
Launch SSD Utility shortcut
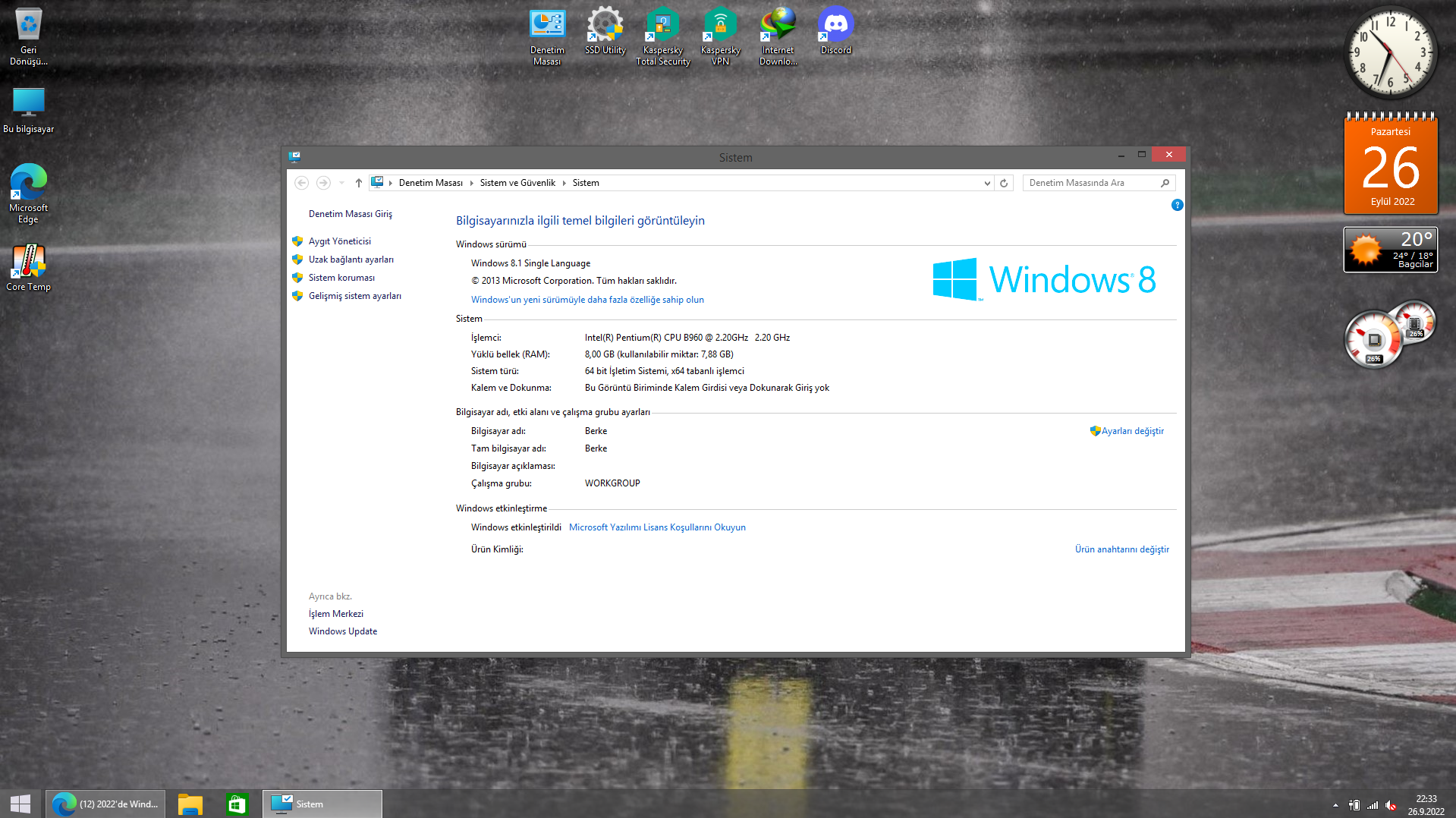click(605, 31)
